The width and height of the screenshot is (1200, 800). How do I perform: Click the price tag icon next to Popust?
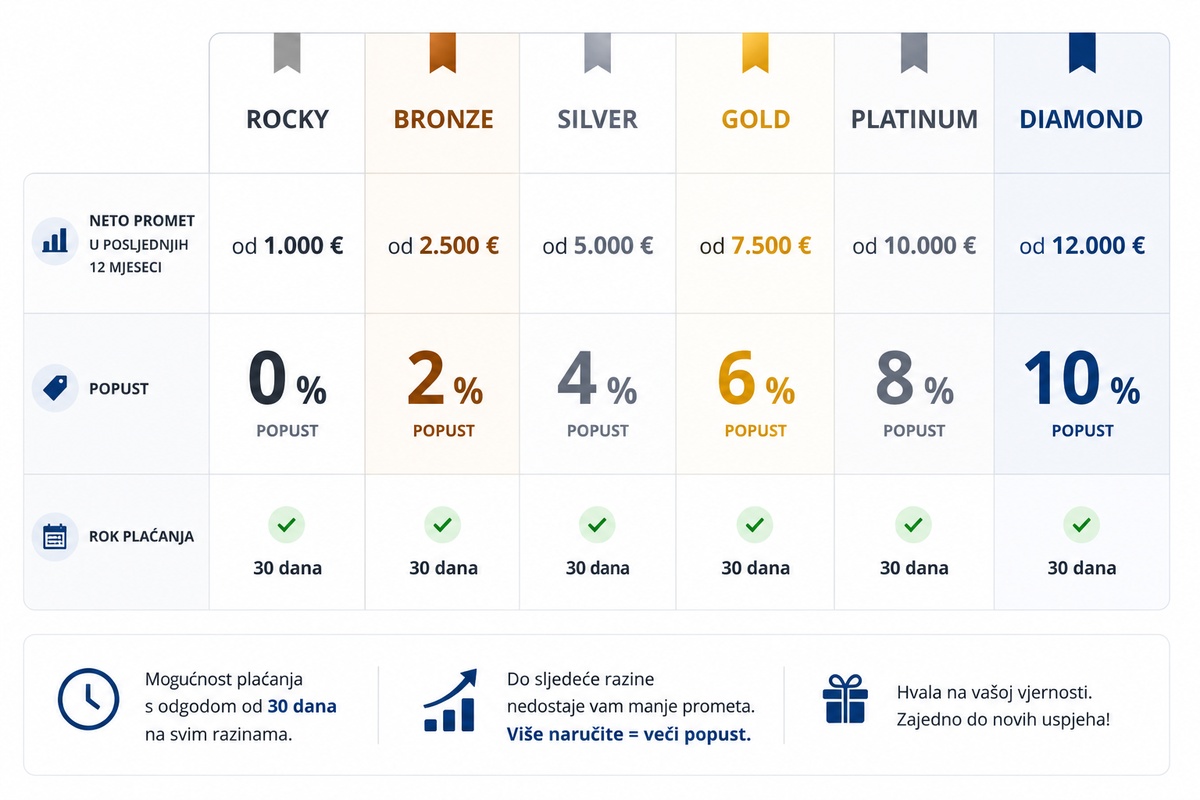(56, 388)
